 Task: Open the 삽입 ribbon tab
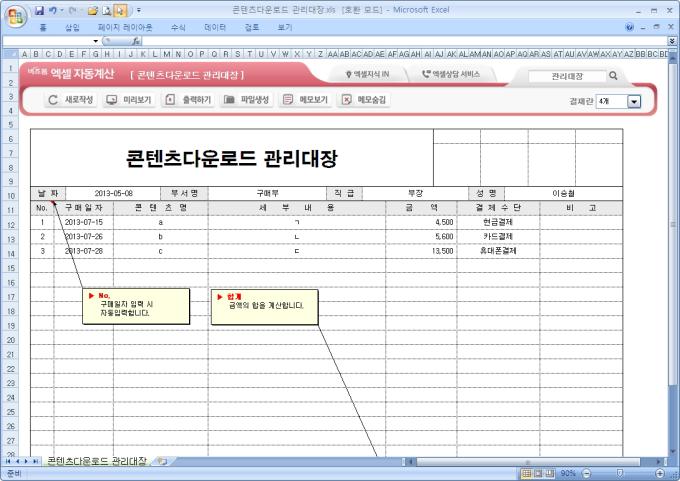point(72,27)
